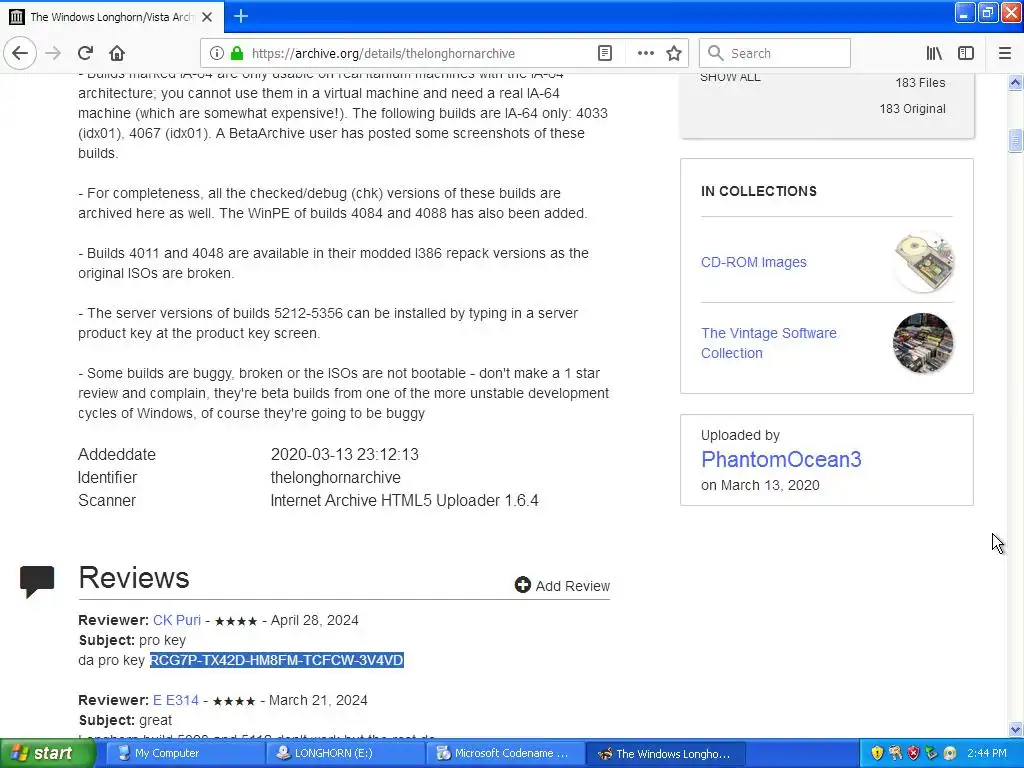Click the CD-ROM Images thumbnail
The height and width of the screenshot is (768, 1024).
click(x=923, y=262)
